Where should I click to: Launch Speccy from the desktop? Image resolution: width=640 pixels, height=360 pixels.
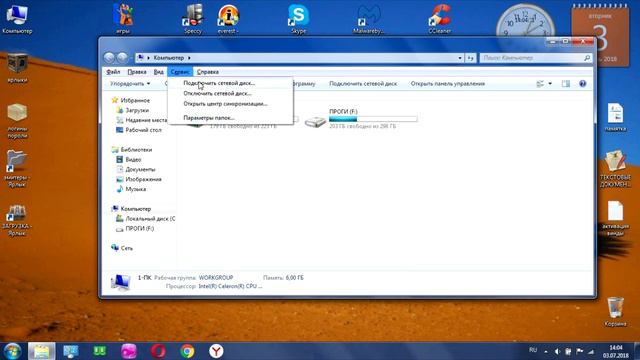click(193, 18)
